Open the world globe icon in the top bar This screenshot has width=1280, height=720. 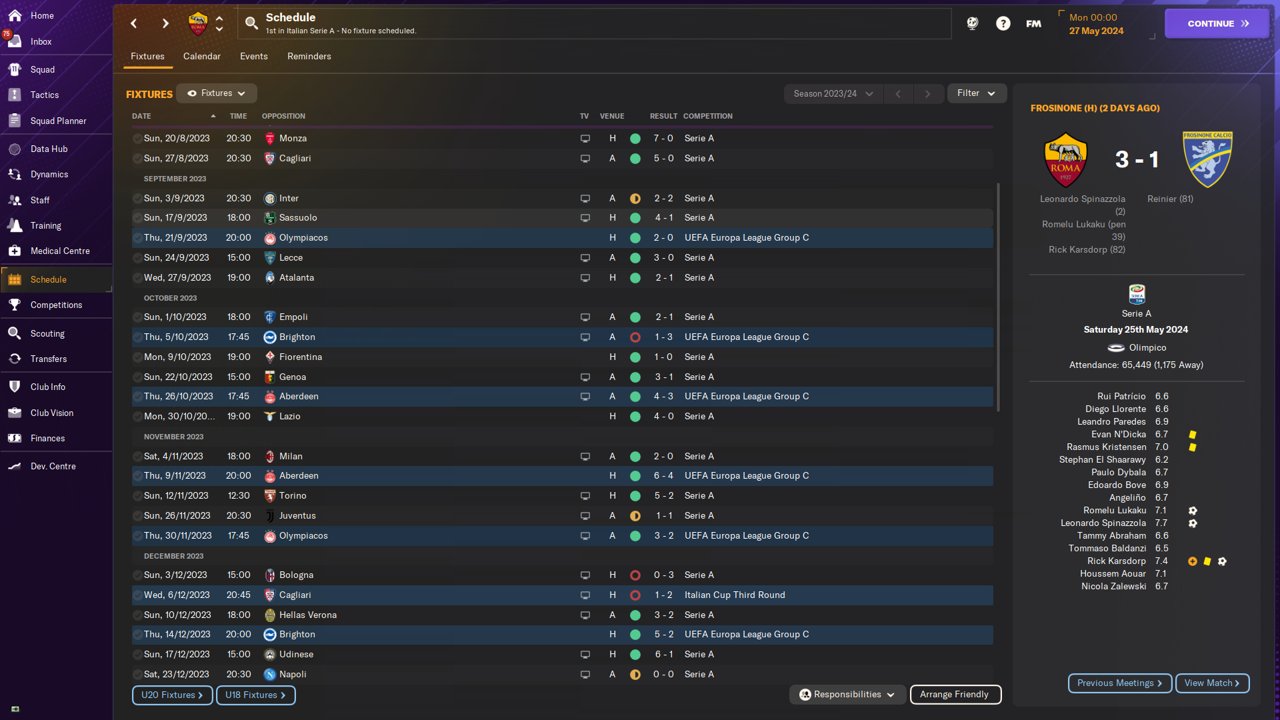coord(972,23)
